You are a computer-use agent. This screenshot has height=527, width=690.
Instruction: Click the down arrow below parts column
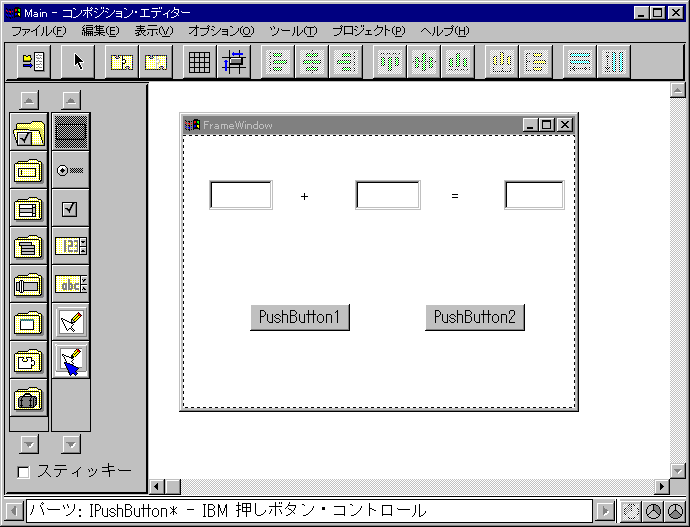(x=71, y=444)
